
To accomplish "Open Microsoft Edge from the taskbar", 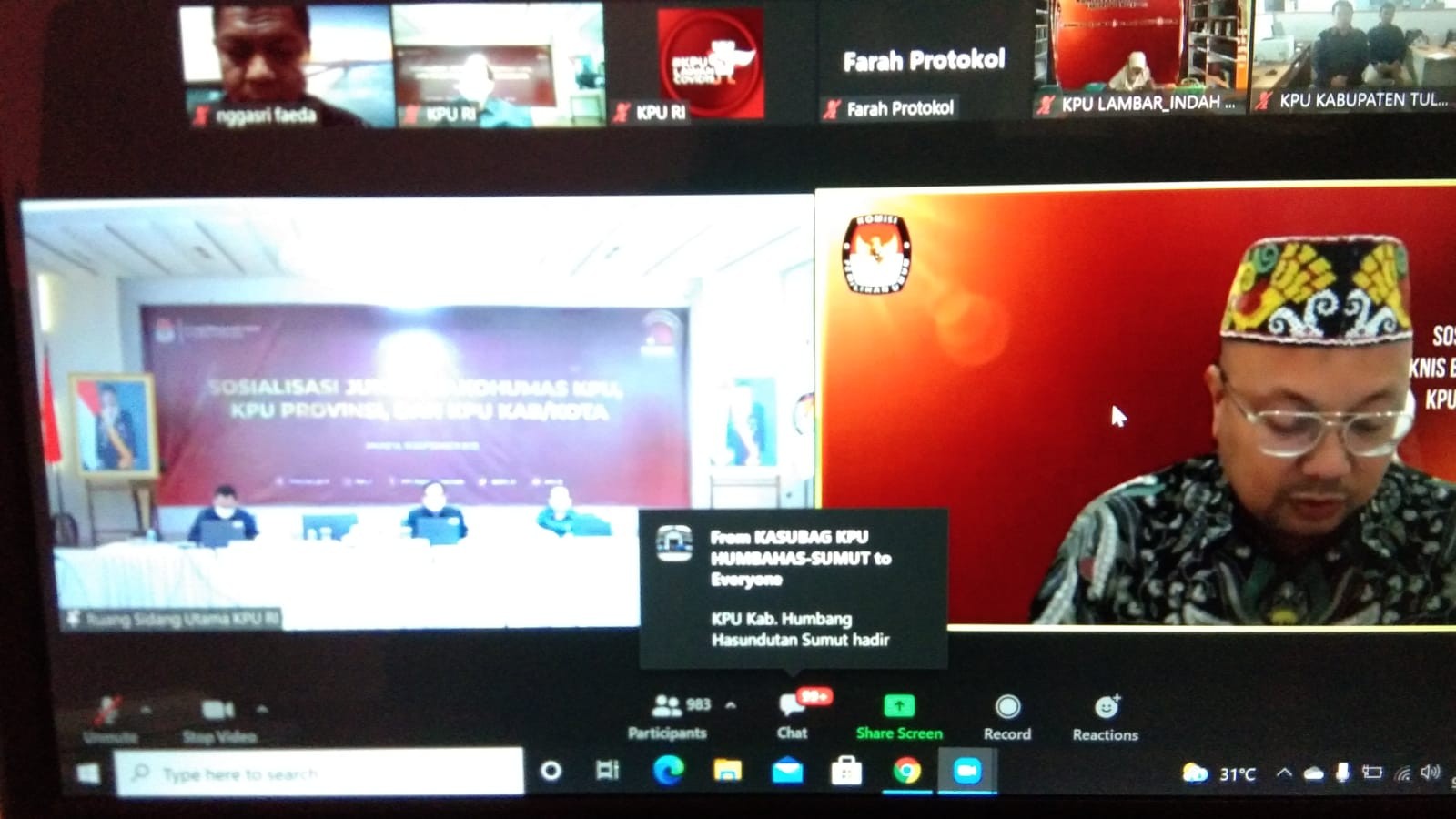I will click(x=669, y=772).
